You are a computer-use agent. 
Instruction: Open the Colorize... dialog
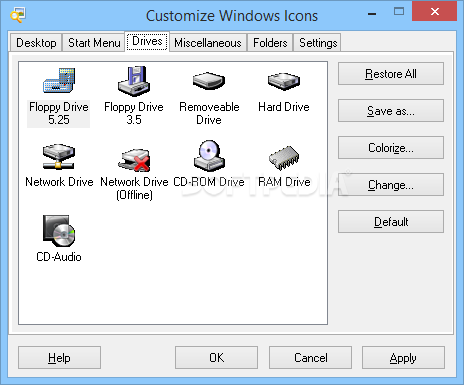point(391,148)
